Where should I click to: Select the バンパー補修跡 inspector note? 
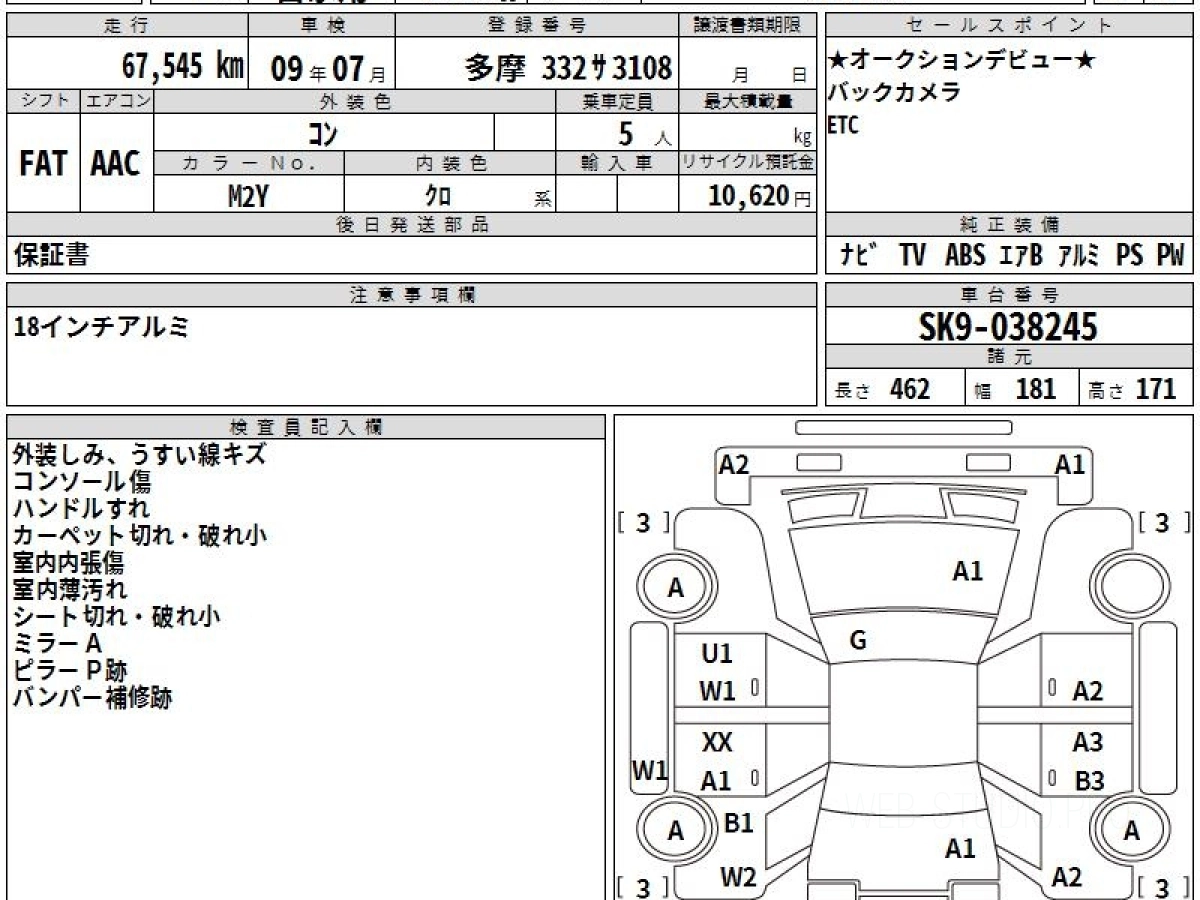pos(92,698)
